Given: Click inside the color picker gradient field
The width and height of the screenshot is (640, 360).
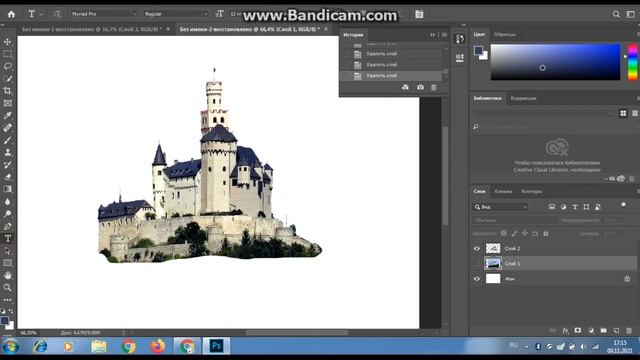Looking at the screenshot, I should 555,62.
